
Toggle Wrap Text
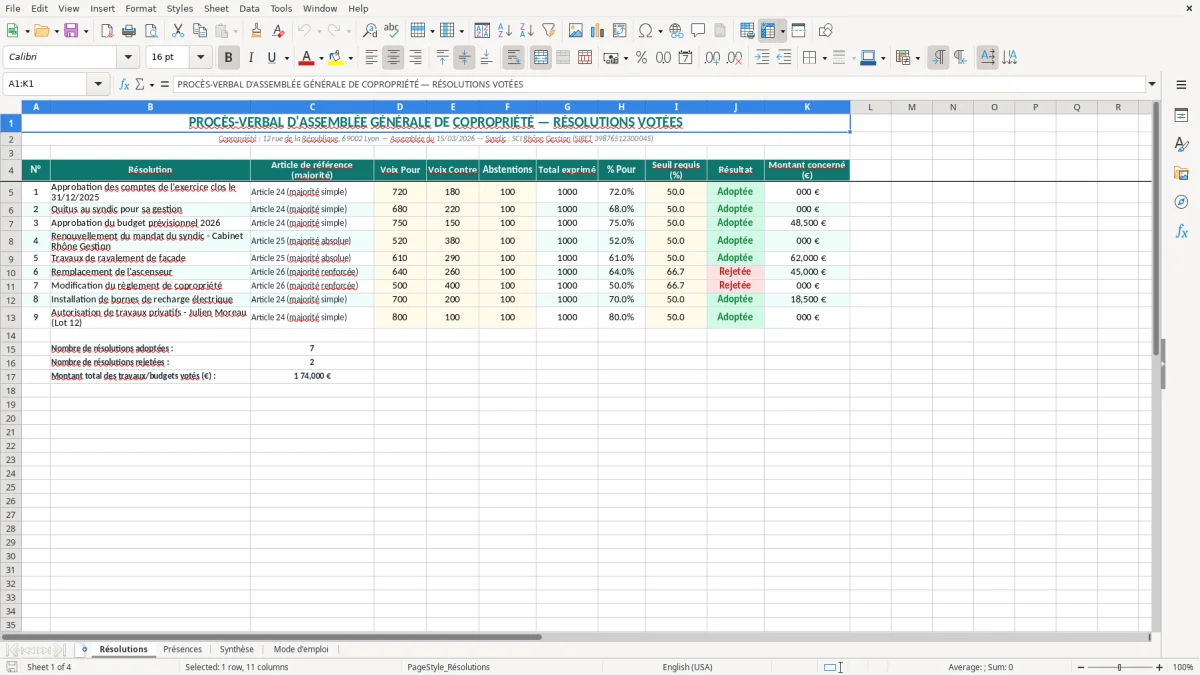point(514,58)
